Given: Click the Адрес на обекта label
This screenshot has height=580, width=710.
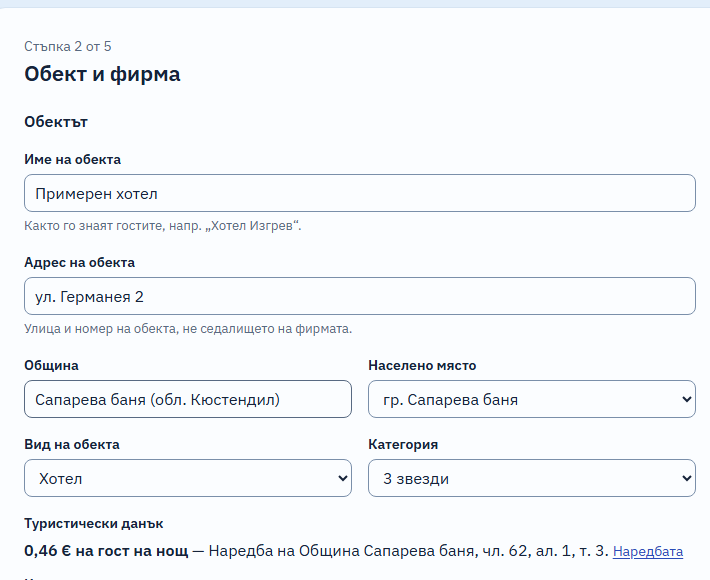Looking at the screenshot, I should point(79,263).
